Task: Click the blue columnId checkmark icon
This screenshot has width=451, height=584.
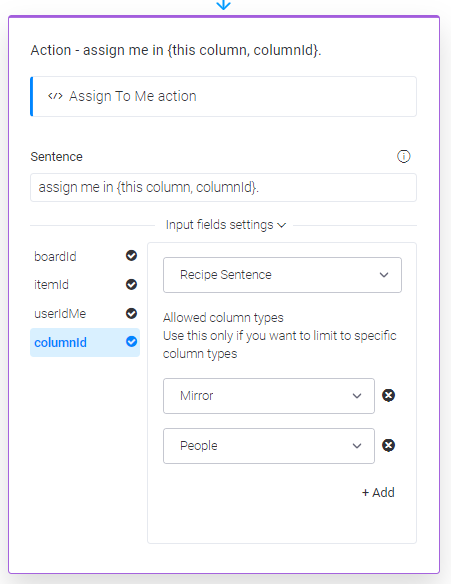Action: 131,342
